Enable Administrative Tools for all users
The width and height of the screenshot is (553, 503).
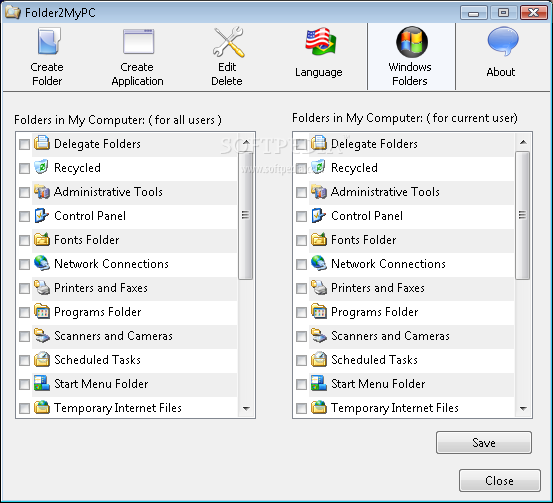(24, 192)
